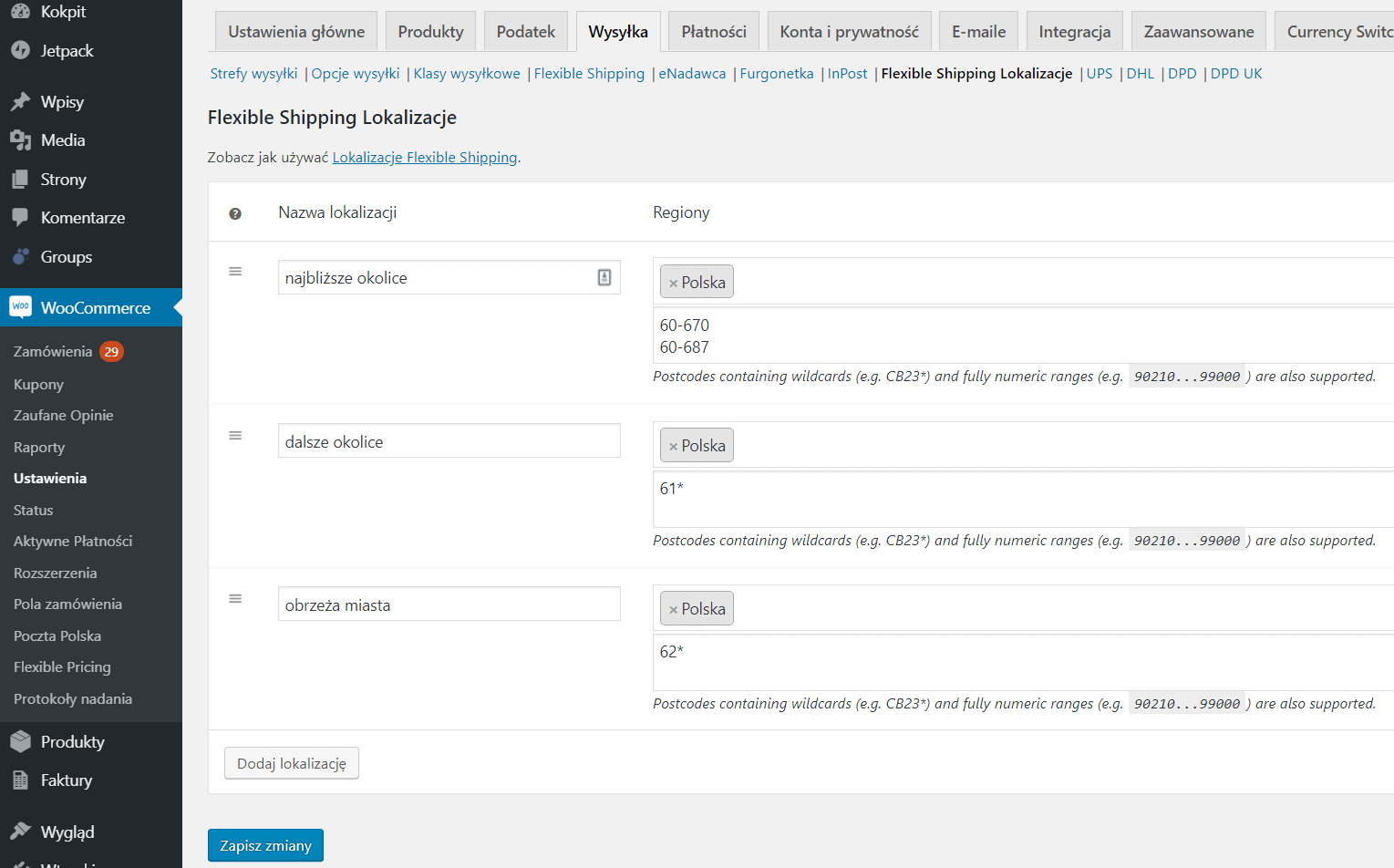Go to Strefy wysyłki section
This screenshot has width=1394, height=868.
click(x=253, y=74)
